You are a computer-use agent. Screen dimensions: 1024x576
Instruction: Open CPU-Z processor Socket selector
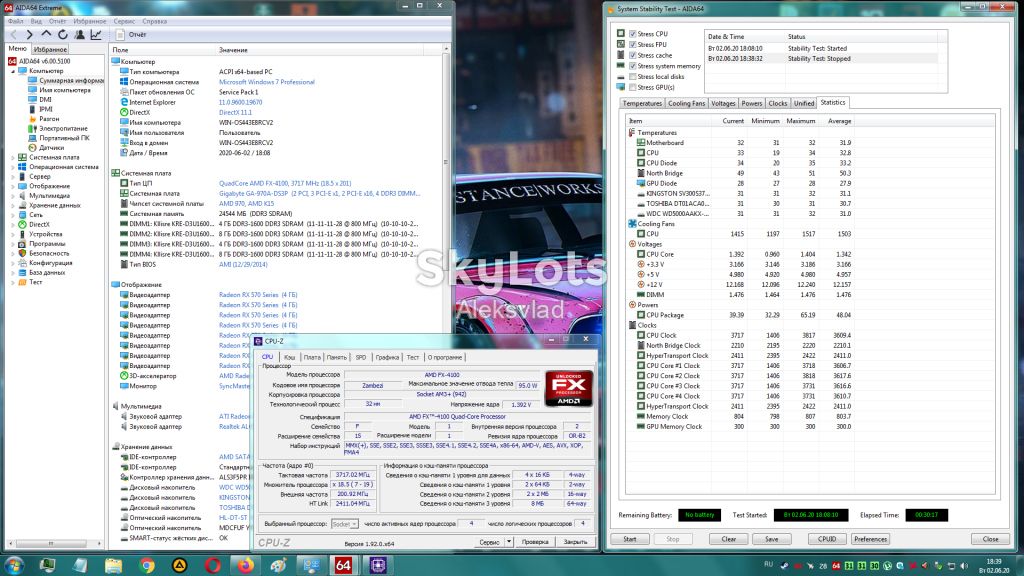pyautogui.click(x=345, y=524)
